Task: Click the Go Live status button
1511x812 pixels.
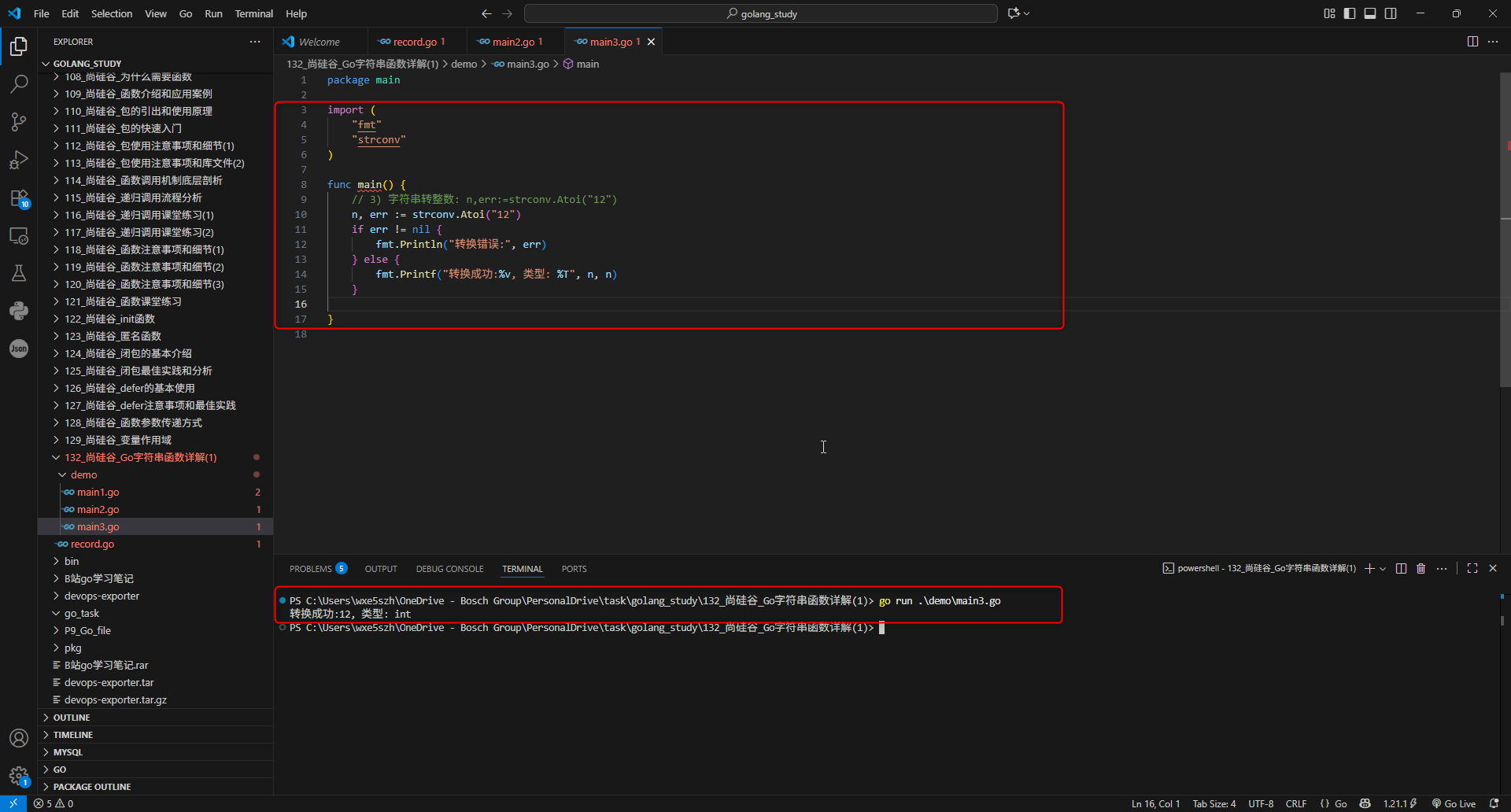Action: point(1454,803)
